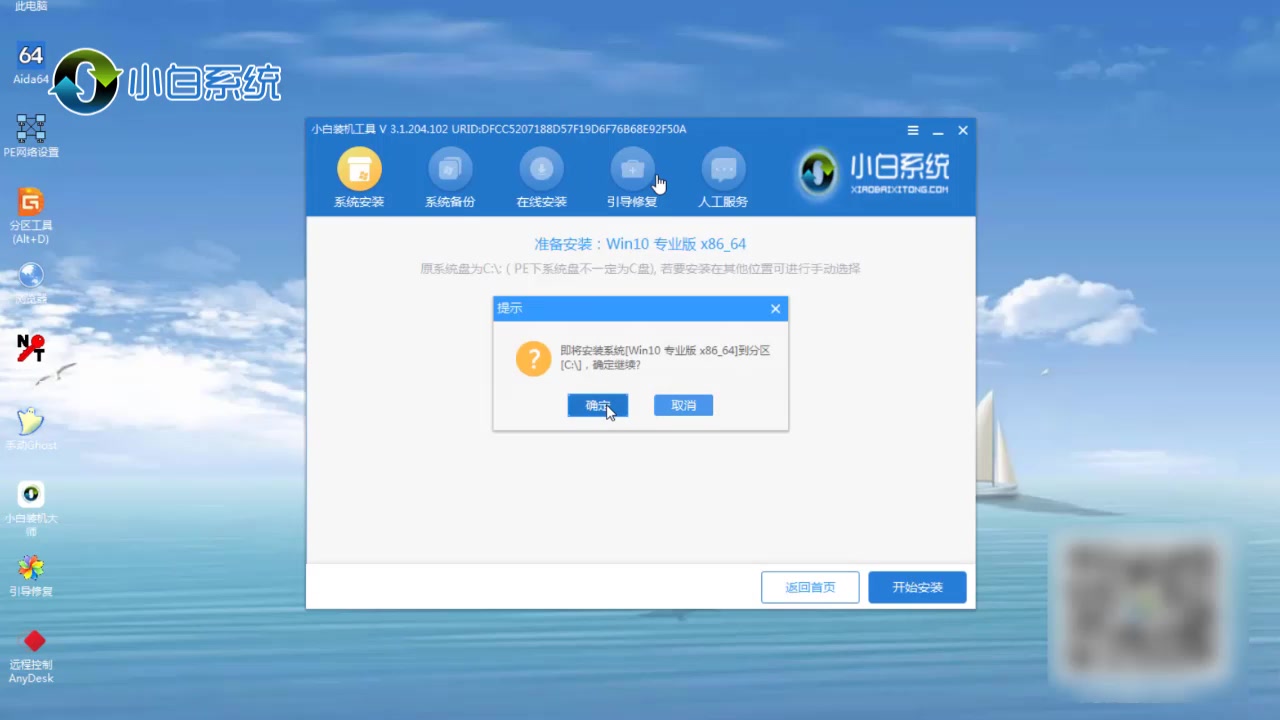Click the question mark icon in the dialog
The image size is (1280, 720).
pos(533,358)
